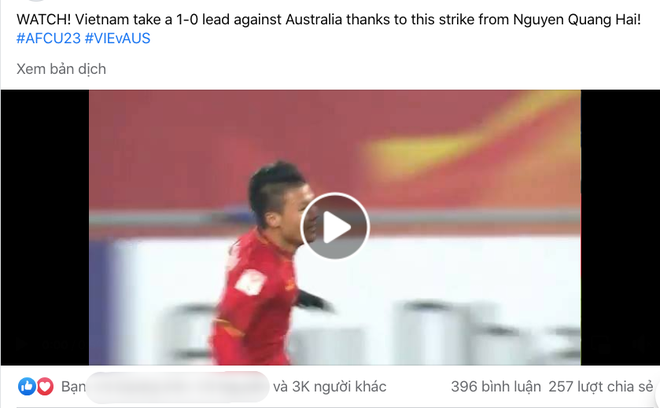Click 'Nguyen Quang Hai' in the caption

click(x=577, y=20)
